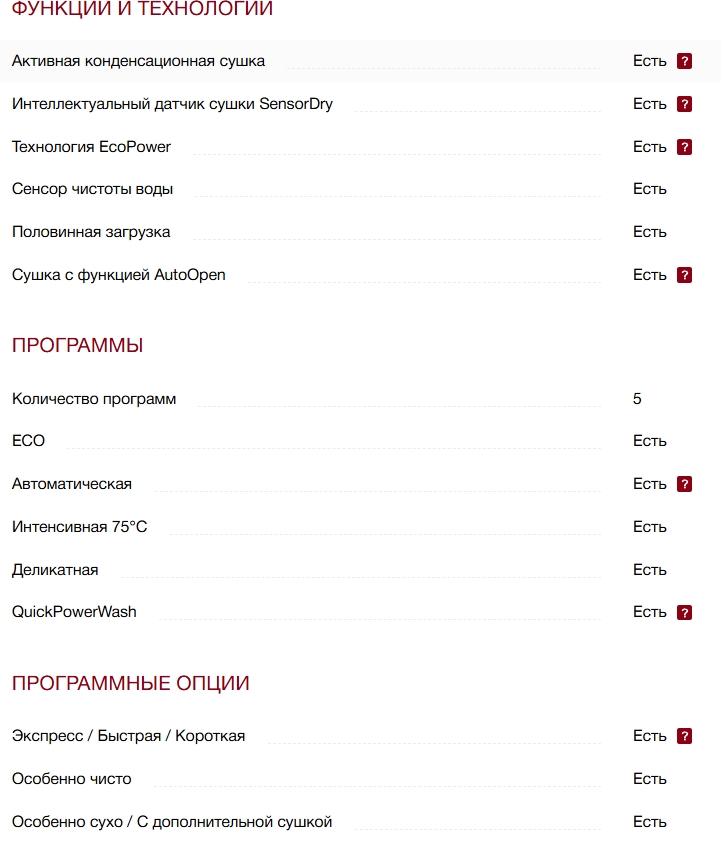This screenshot has width=721, height=860.
Task: Click the Количество программ label
Action: click(x=94, y=399)
